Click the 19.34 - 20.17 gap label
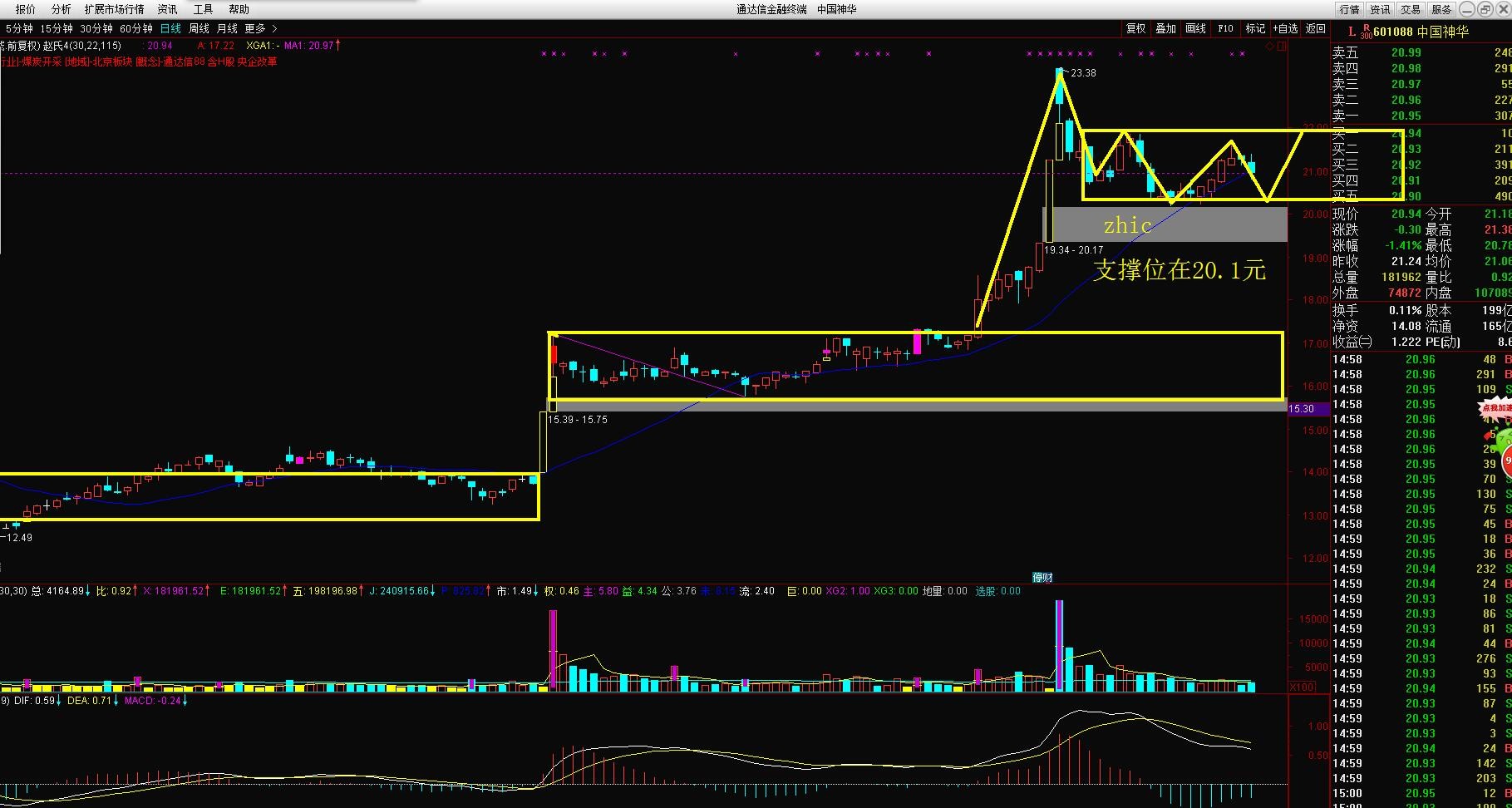Screen dimensions: 1512x808 tap(1074, 249)
